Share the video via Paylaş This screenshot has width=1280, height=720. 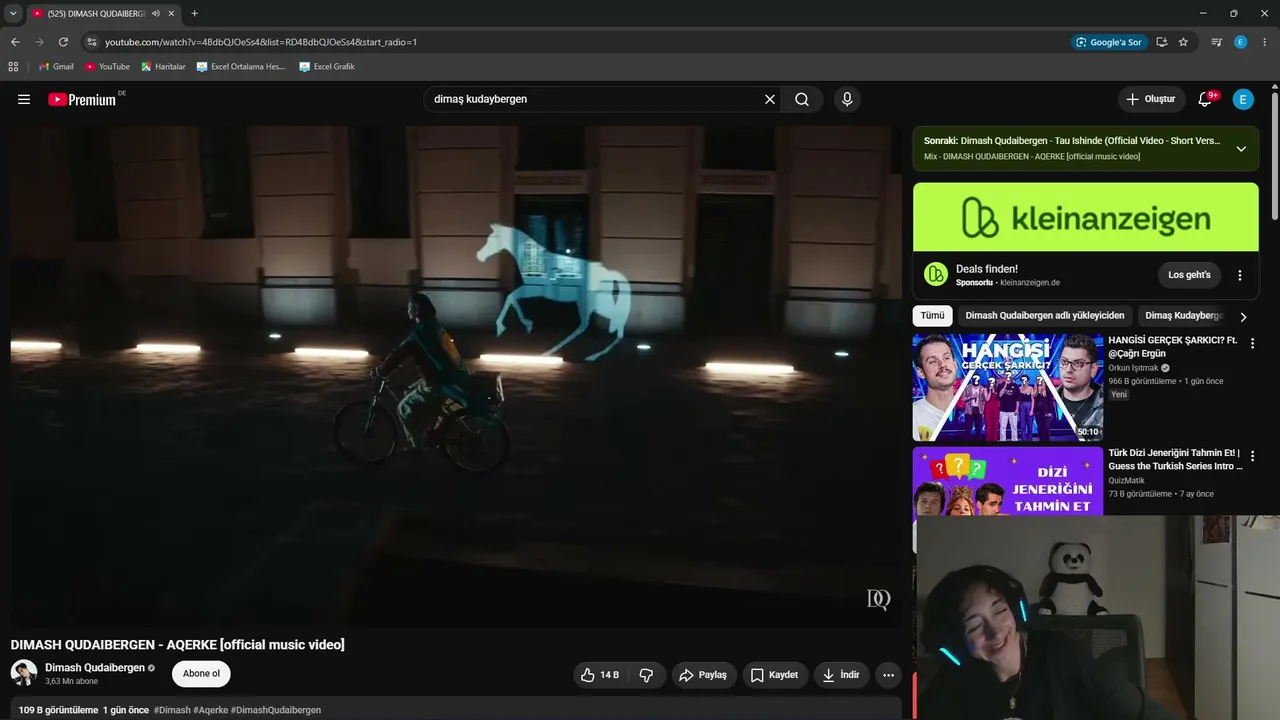pyautogui.click(x=703, y=675)
